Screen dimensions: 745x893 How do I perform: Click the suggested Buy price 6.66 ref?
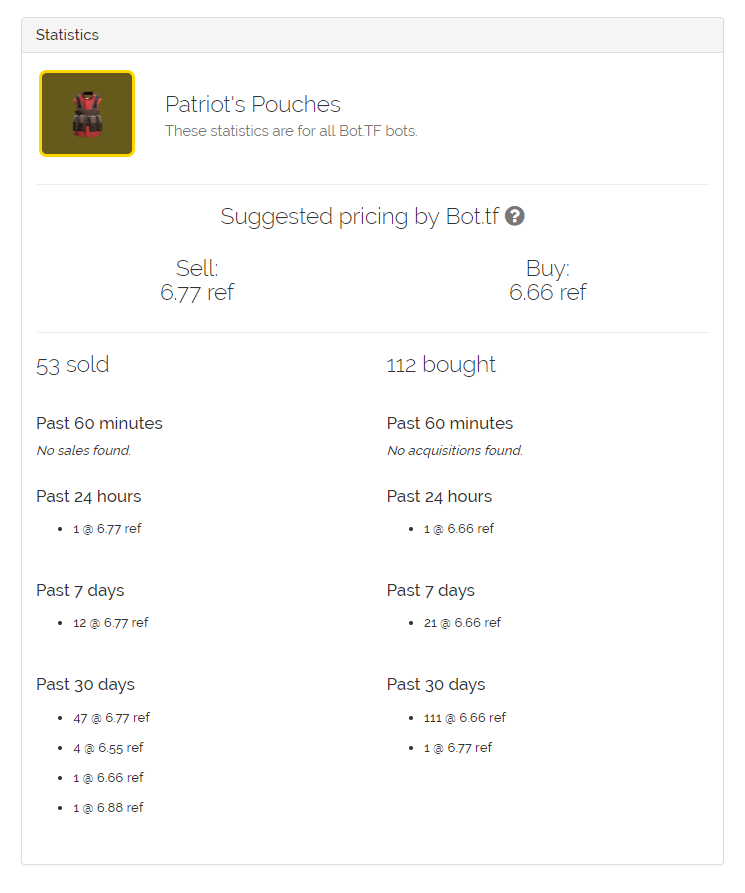coord(547,292)
